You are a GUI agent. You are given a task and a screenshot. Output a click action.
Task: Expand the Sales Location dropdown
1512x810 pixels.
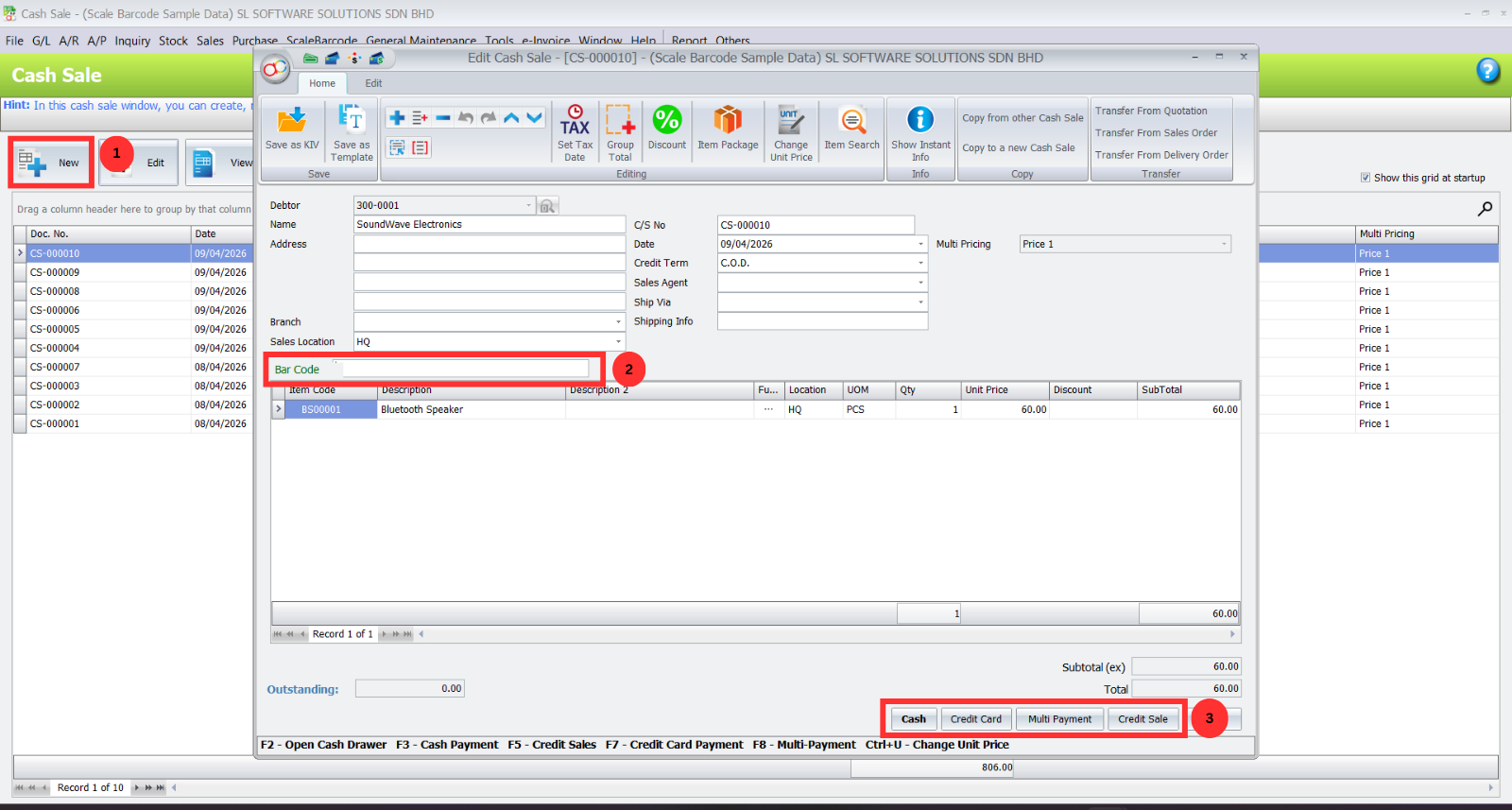(619, 342)
